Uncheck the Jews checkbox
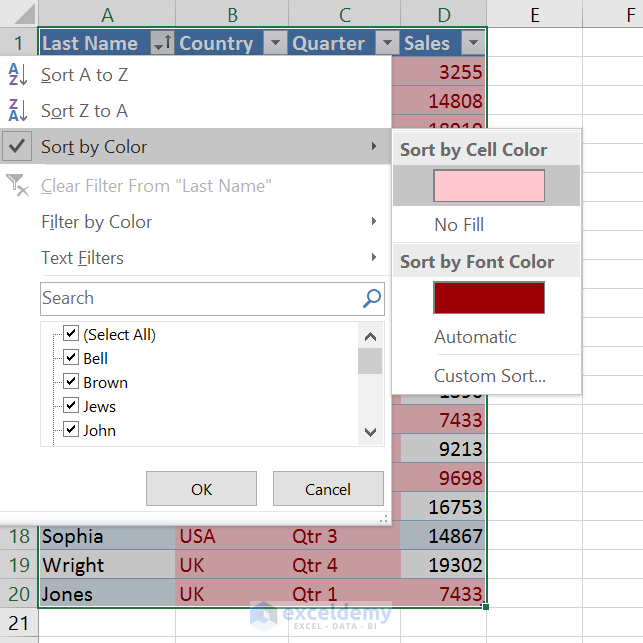This screenshot has width=643, height=643. click(x=71, y=405)
